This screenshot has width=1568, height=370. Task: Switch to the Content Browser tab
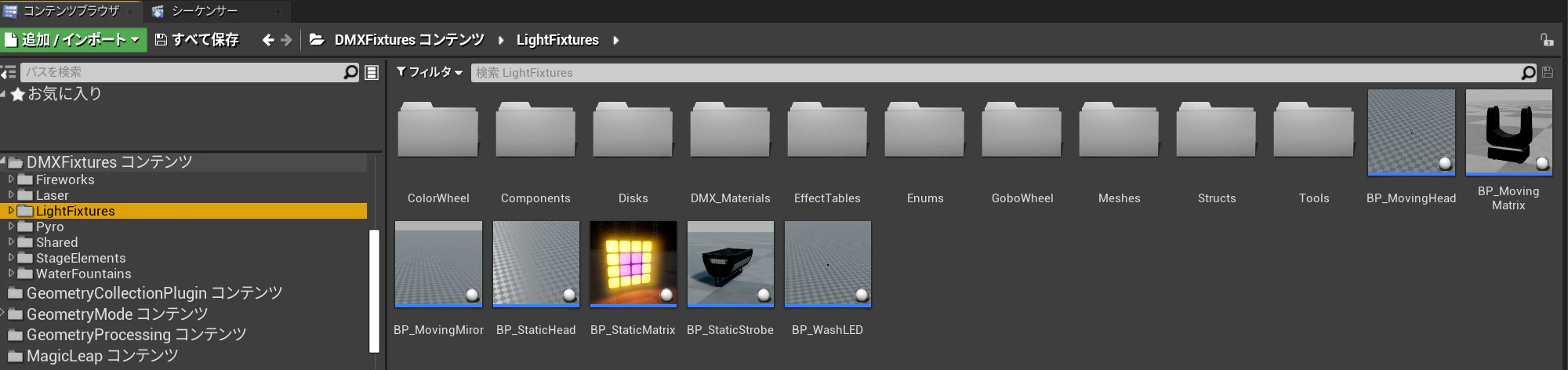click(x=71, y=11)
